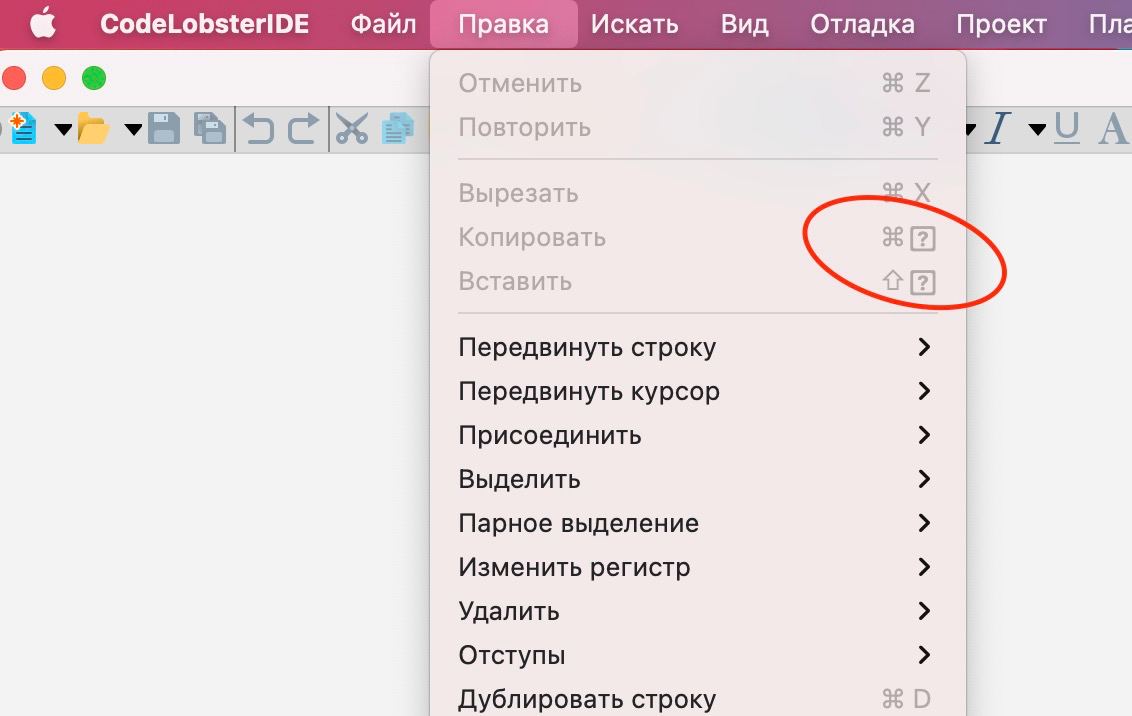Click the new file icon in toolbar
Image resolution: width=1132 pixels, height=716 pixels.
pos(22,128)
